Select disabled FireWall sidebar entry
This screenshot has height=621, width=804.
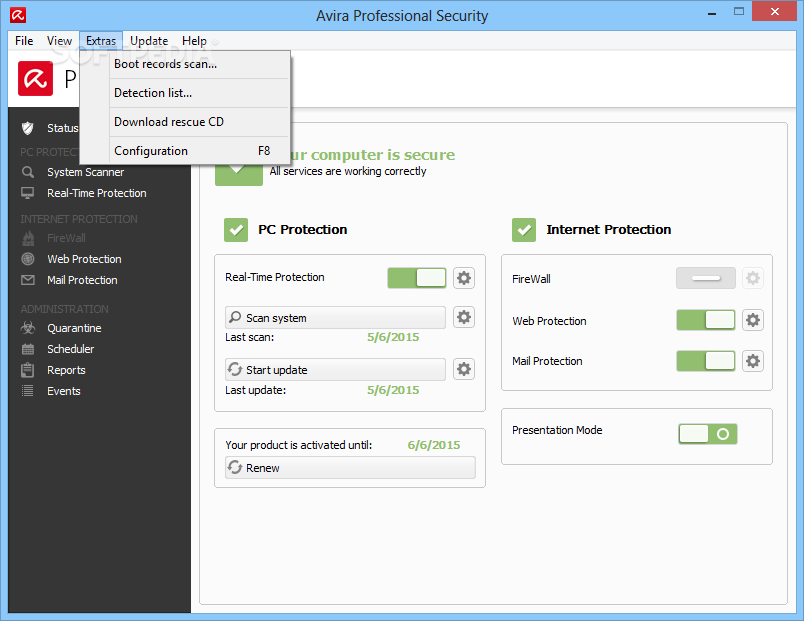pos(66,238)
